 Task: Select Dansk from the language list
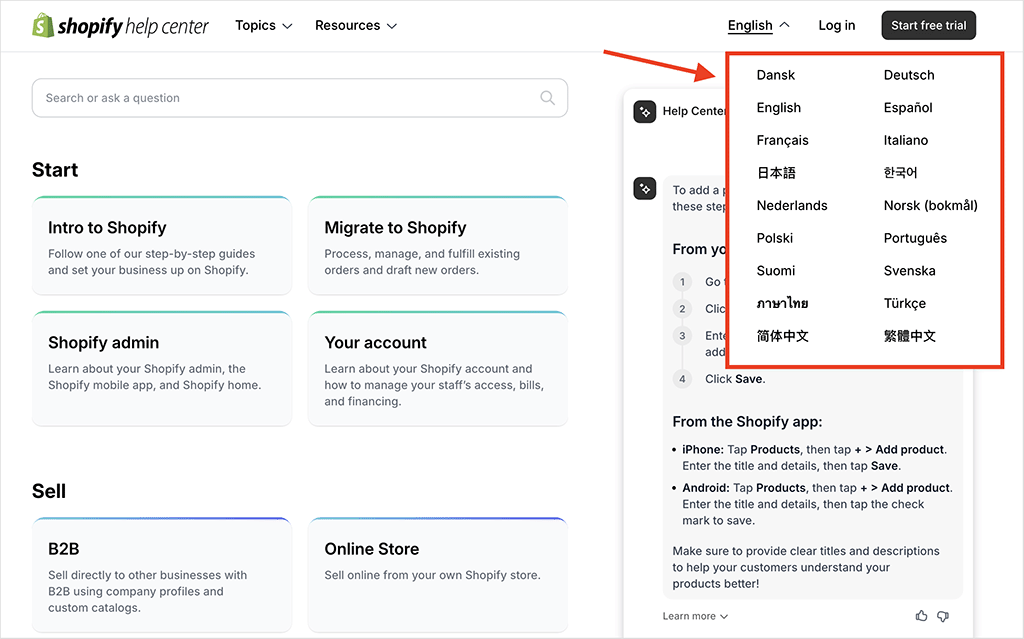[775, 75]
